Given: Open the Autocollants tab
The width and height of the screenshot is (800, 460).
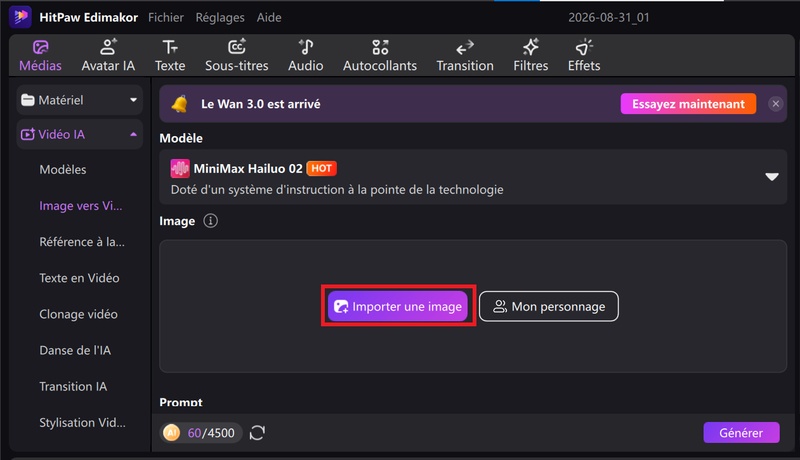Looking at the screenshot, I should (x=380, y=56).
